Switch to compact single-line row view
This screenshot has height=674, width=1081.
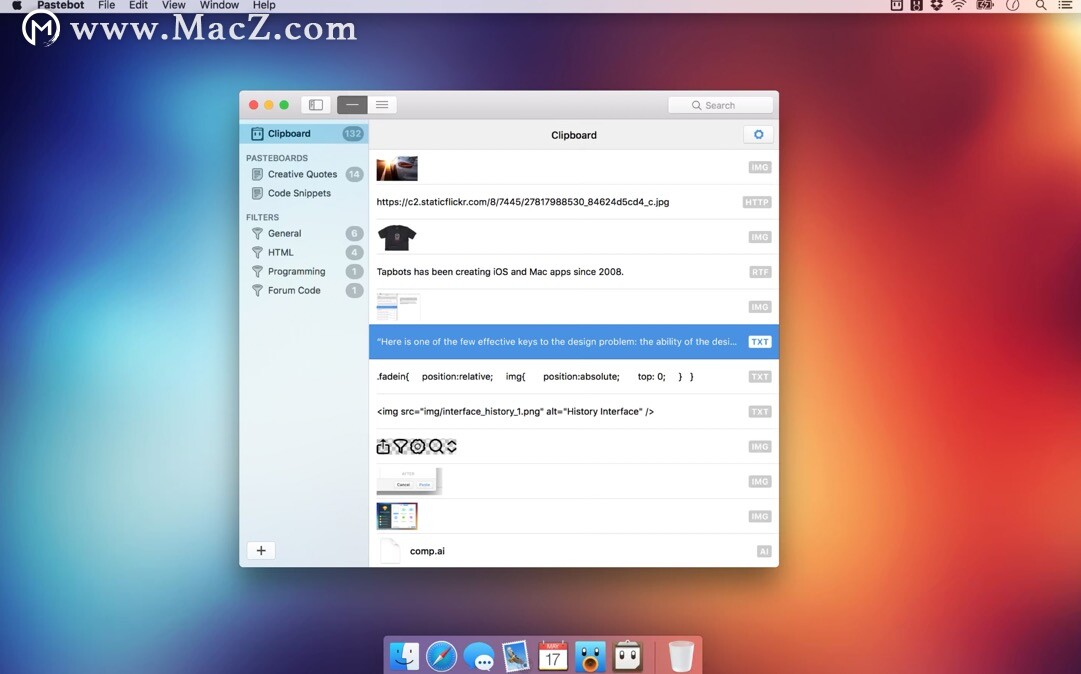(x=352, y=105)
